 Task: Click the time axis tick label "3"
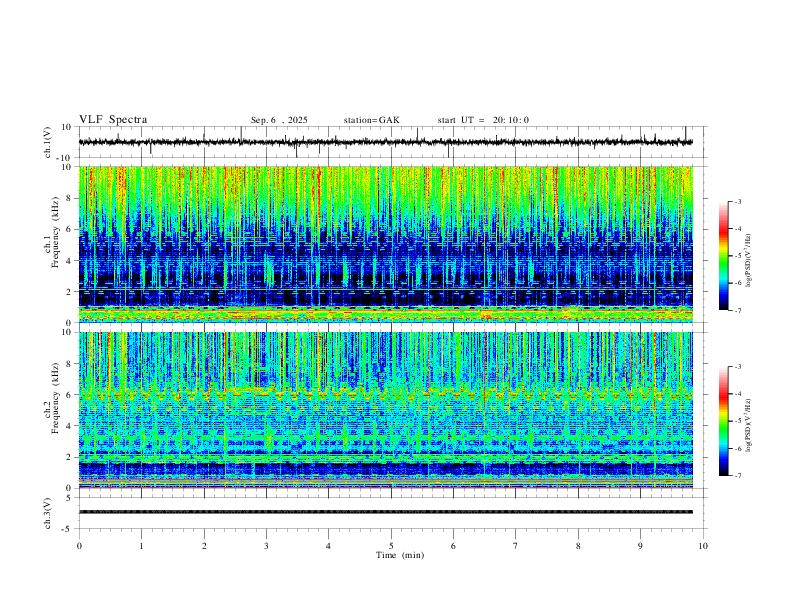click(266, 546)
